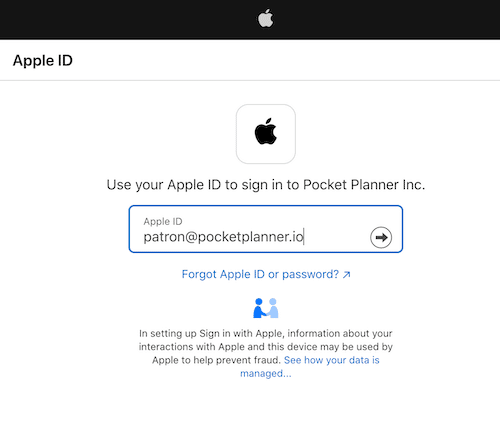Screen dimensions: 500x443
Task: Focus the Apple ID email input field
Action: [x=266, y=229]
